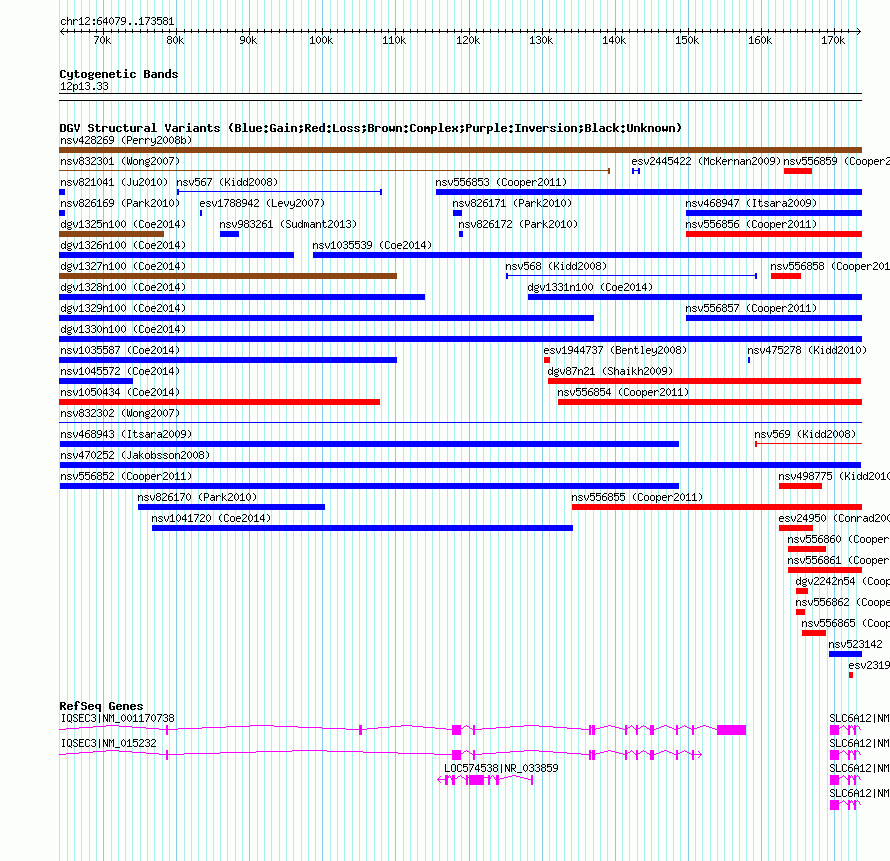Click dgv1328n100 (Coe2014) label
Viewport: 890px width, 861px height.
pos(123,287)
